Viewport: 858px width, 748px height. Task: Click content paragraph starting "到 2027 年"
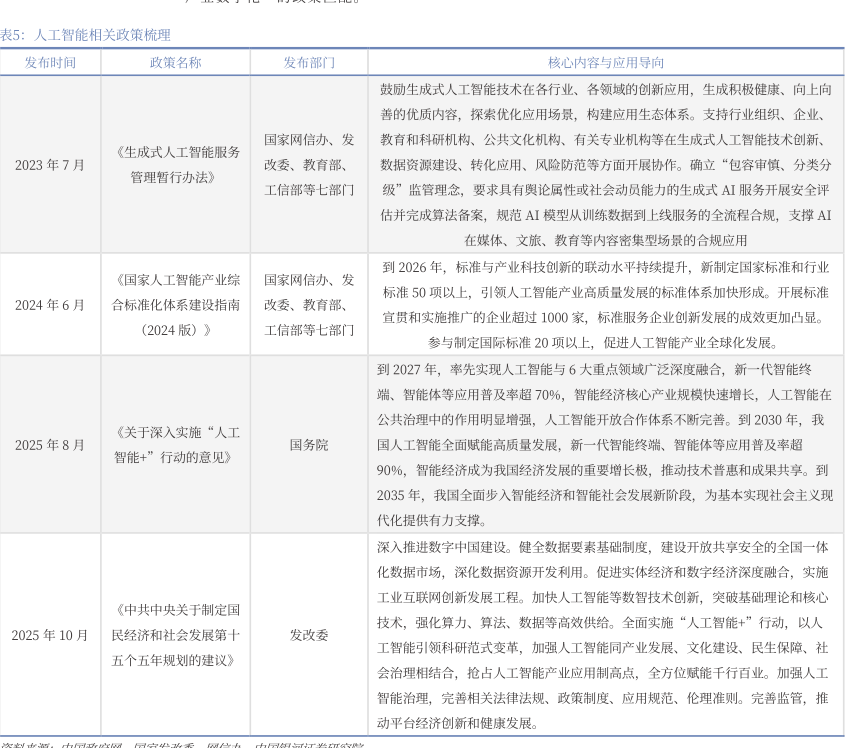click(605, 445)
